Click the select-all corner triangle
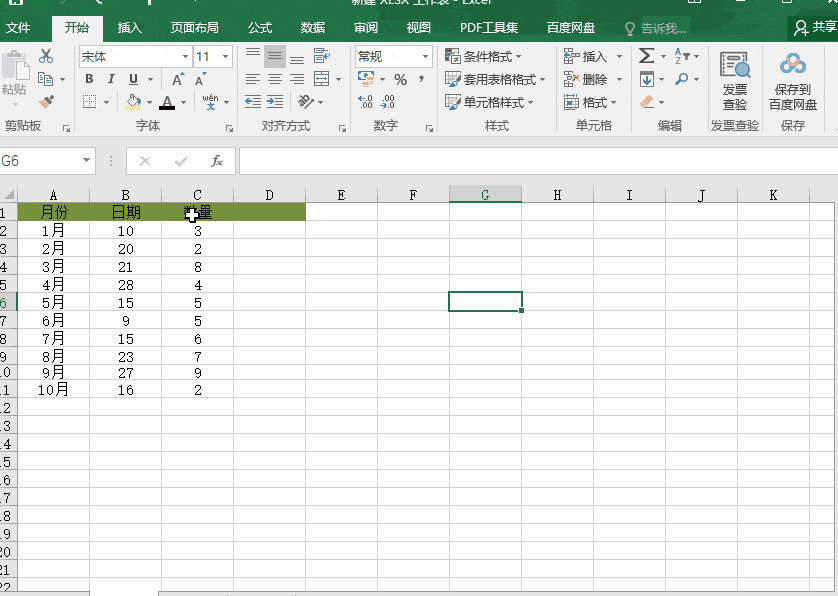 pyautogui.click(x=9, y=195)
